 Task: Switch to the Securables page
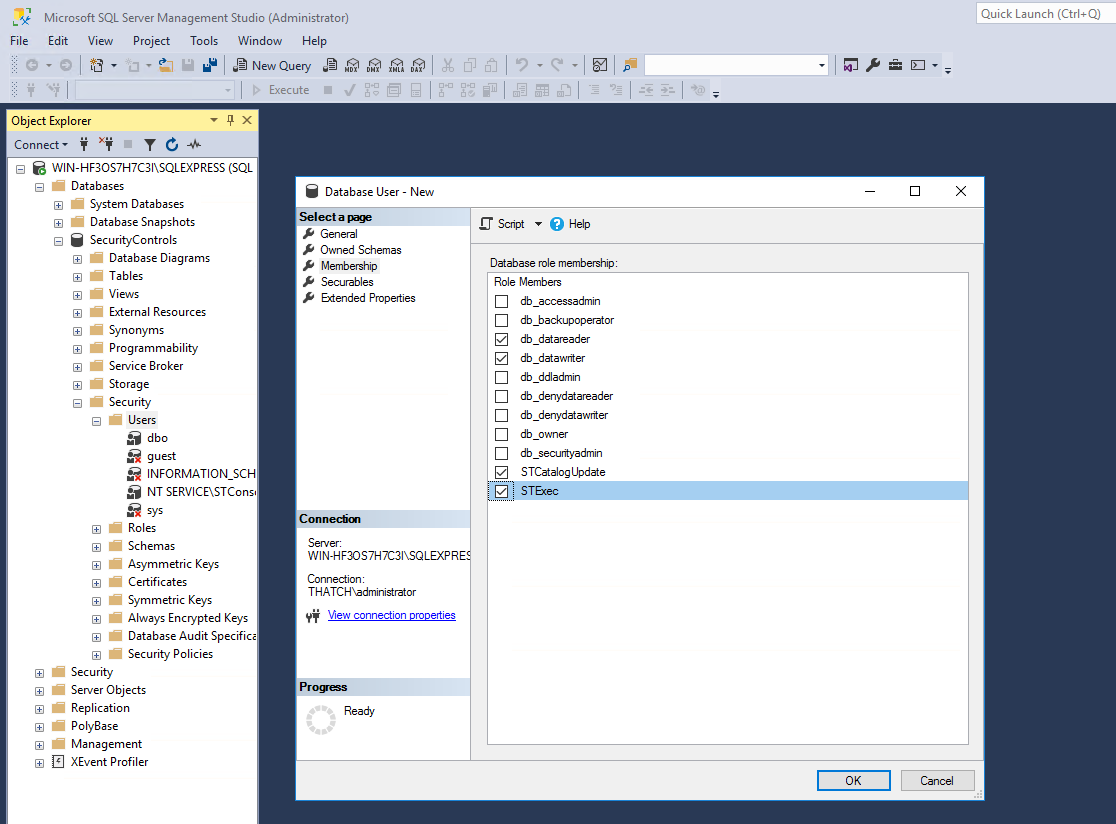(x=349, y=282)
